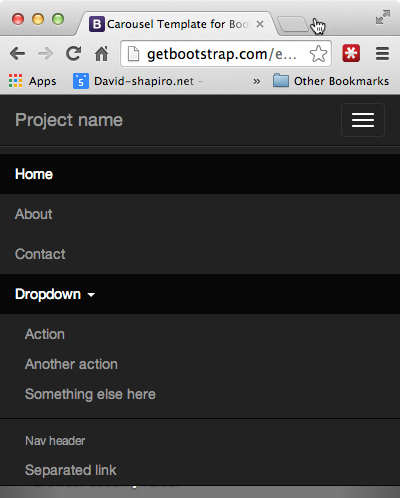Click the page icon in the address bar
The image size is (400, 498).
point(133,54)
